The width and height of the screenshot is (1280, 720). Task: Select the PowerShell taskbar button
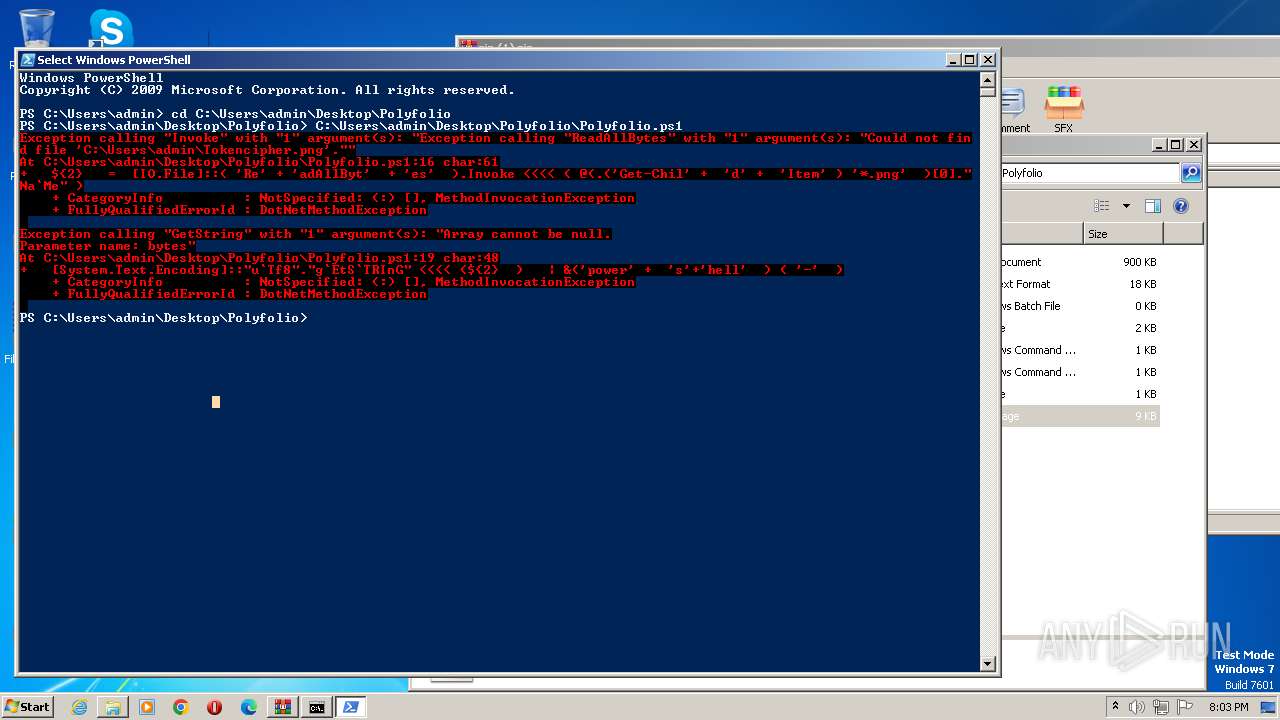click(x=350, y=707)
